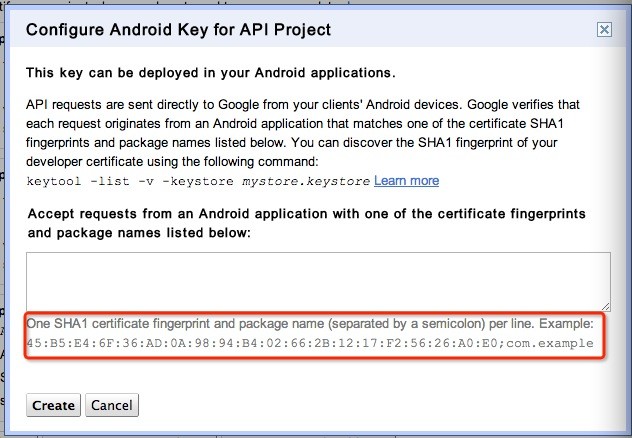Screen dimensions: 632x438
Task: Open the Learn more link
Action: pos(406,181)
